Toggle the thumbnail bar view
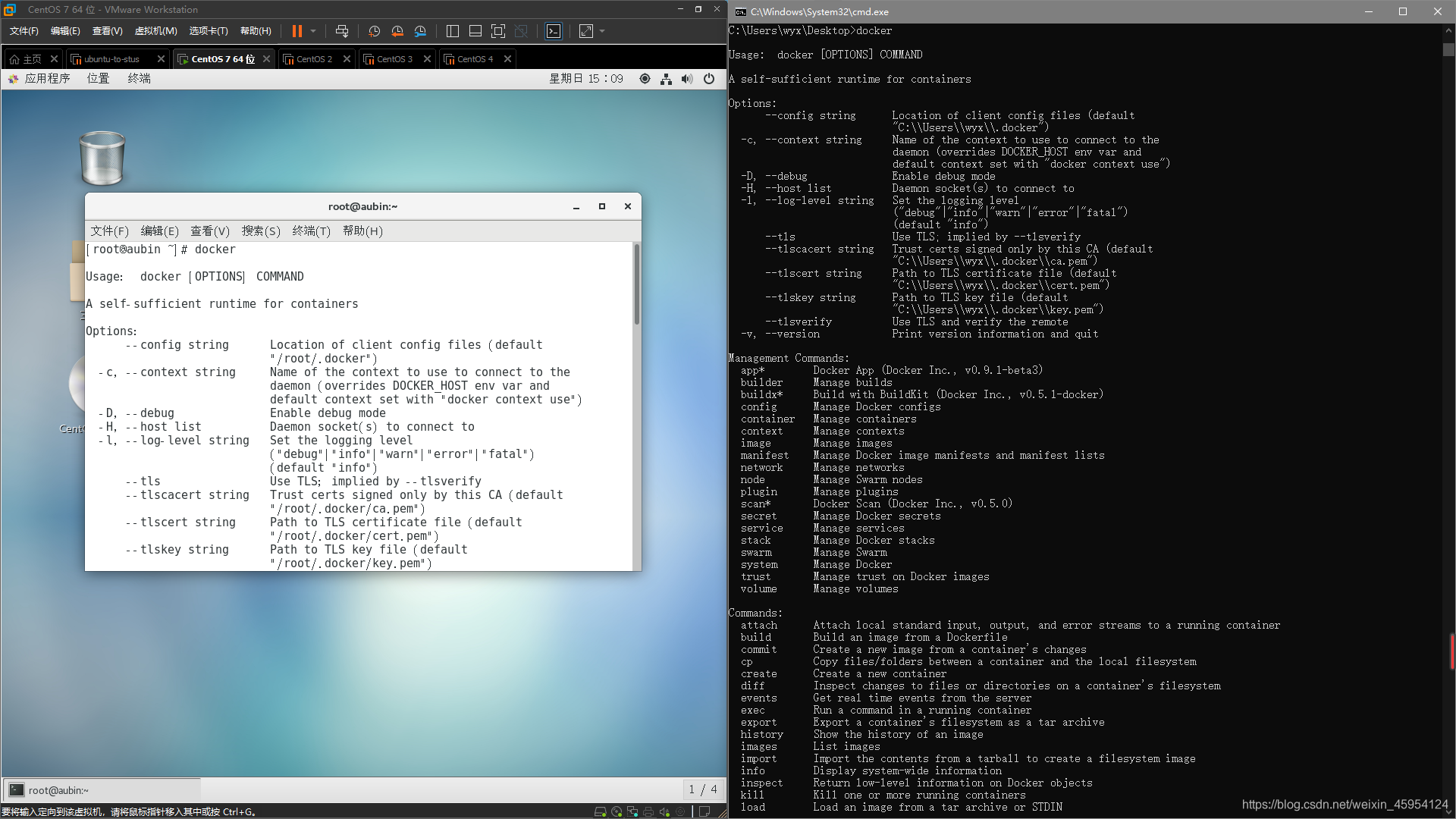Screen dimensions: 1456x819 coord(475,31)
